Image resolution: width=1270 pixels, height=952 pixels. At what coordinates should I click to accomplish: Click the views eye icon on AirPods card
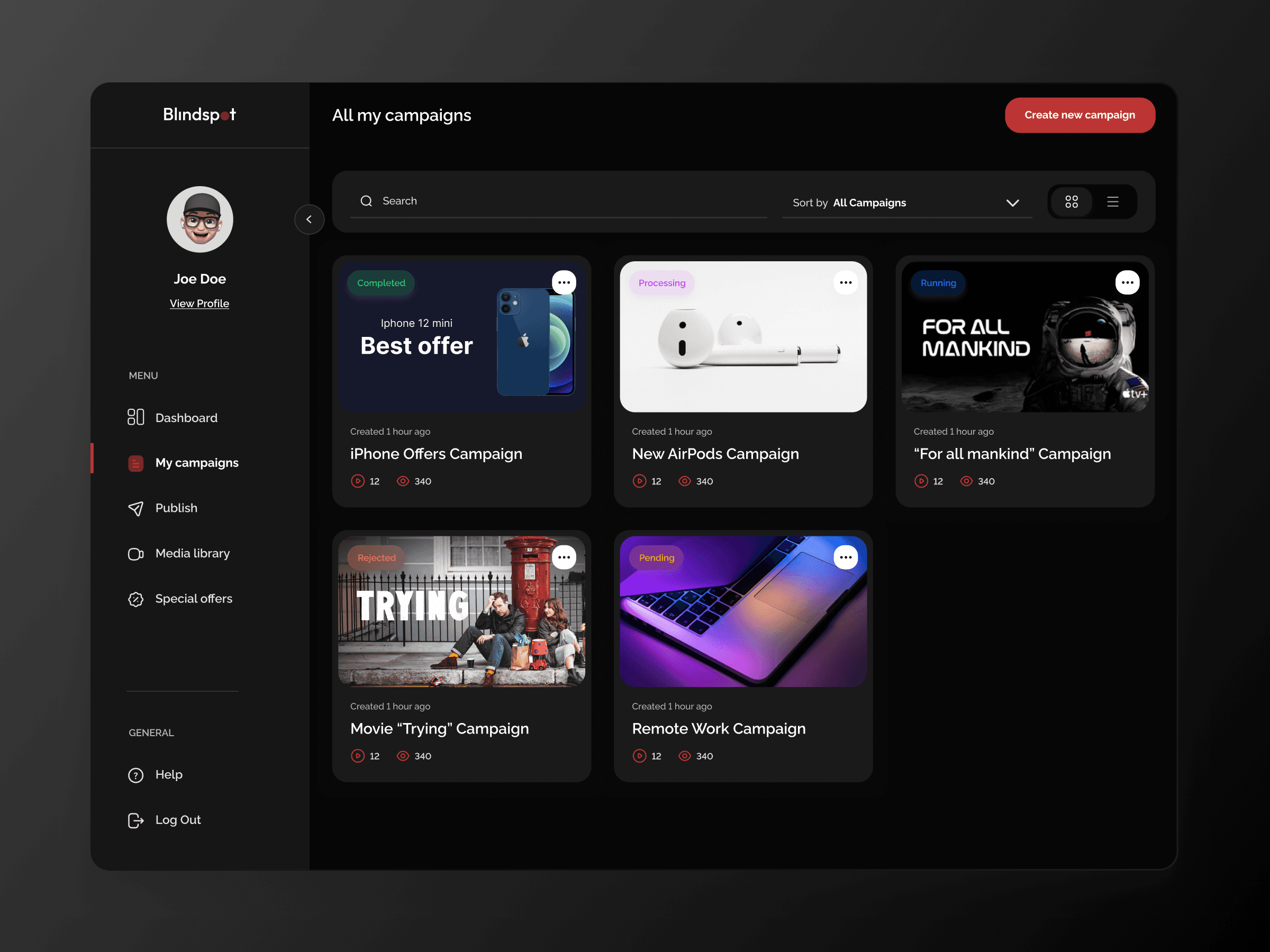click(x=684, y=481)
